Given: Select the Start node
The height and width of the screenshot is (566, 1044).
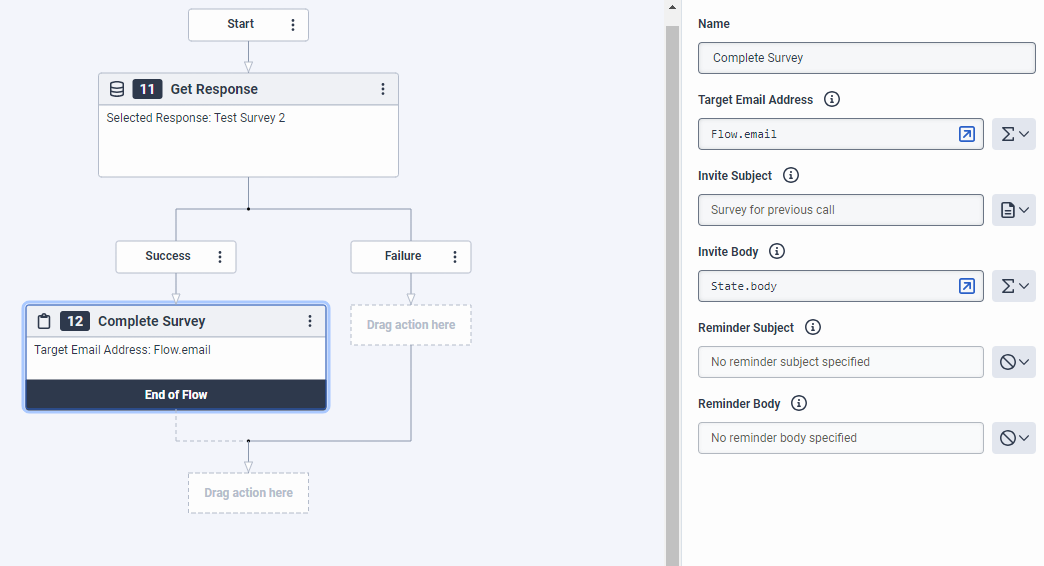Looking at the screenshot, I should pos(240,25).
